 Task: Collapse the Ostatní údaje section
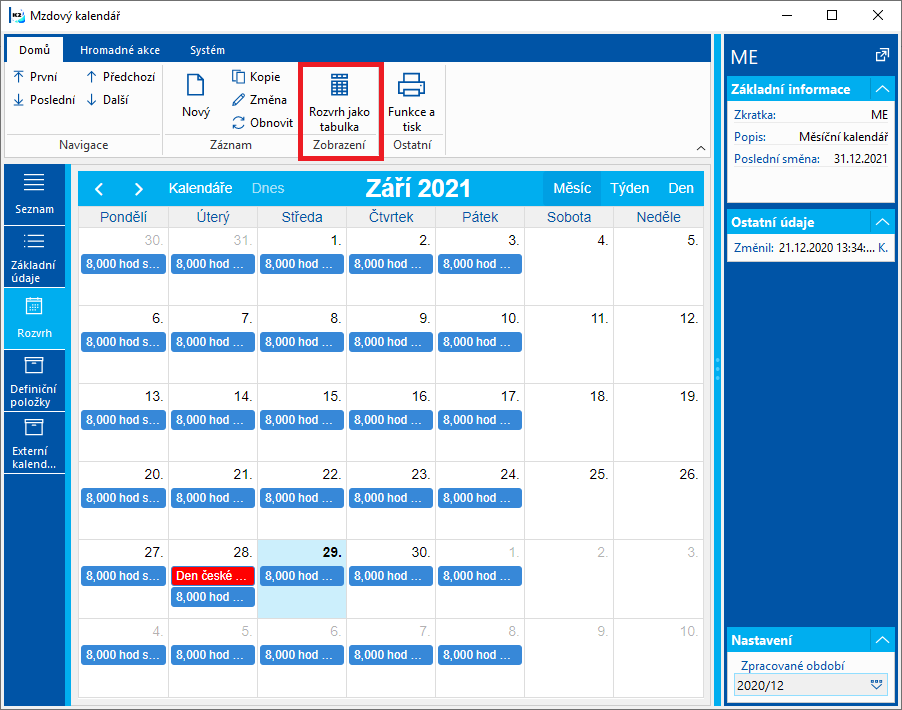click(x=882, y=222)
